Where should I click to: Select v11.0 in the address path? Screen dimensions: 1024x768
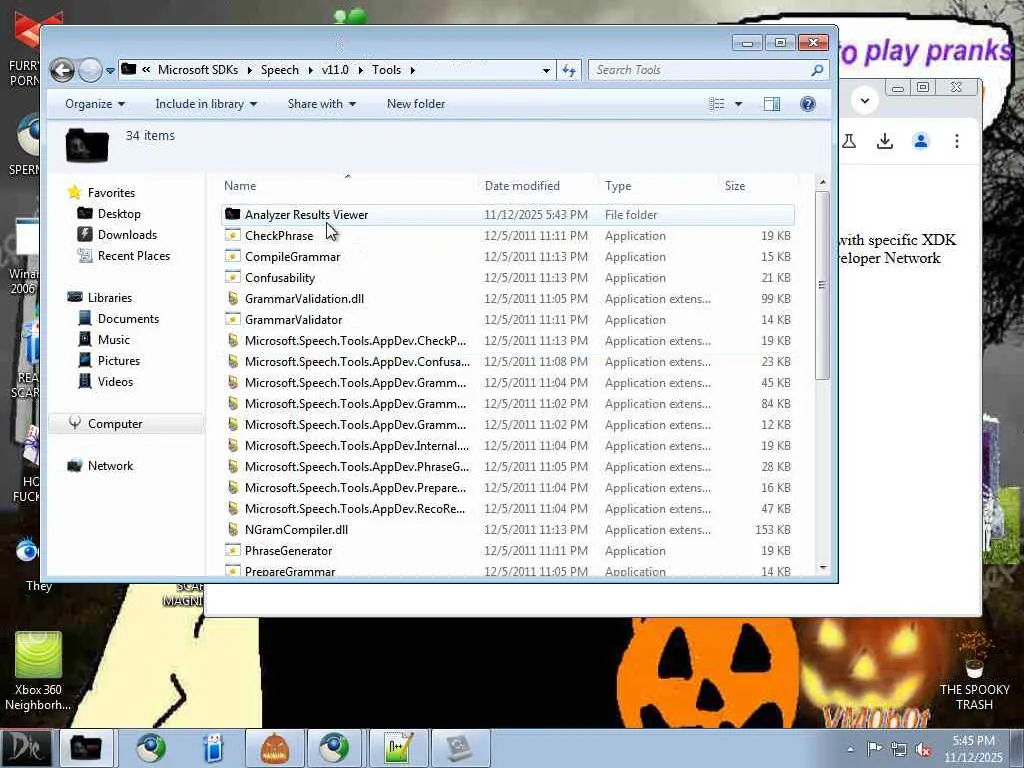click(335, 70)
